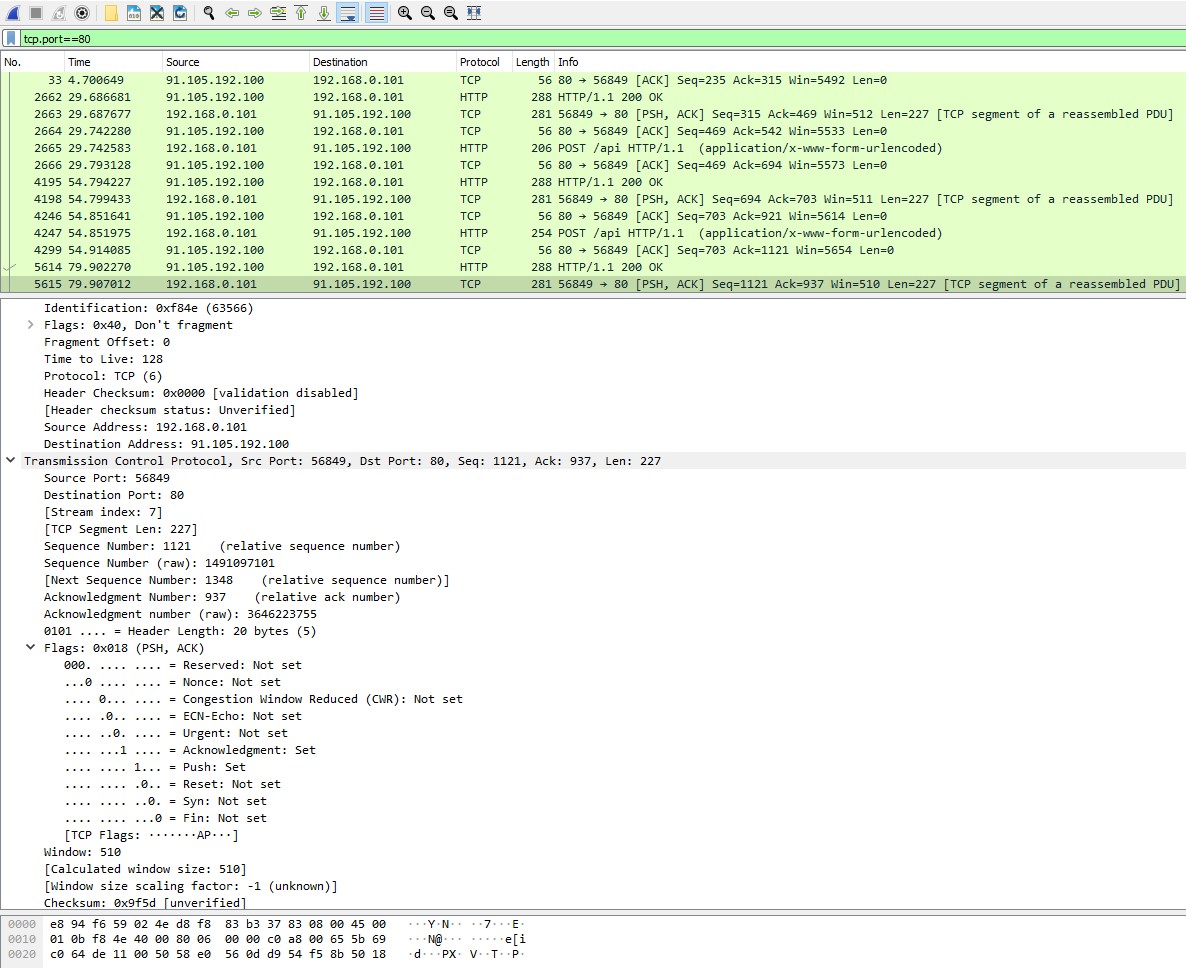Stop the running capture
Image resolution: width=1186 pixels, height=968 pixels.
[x=36, y=13]
